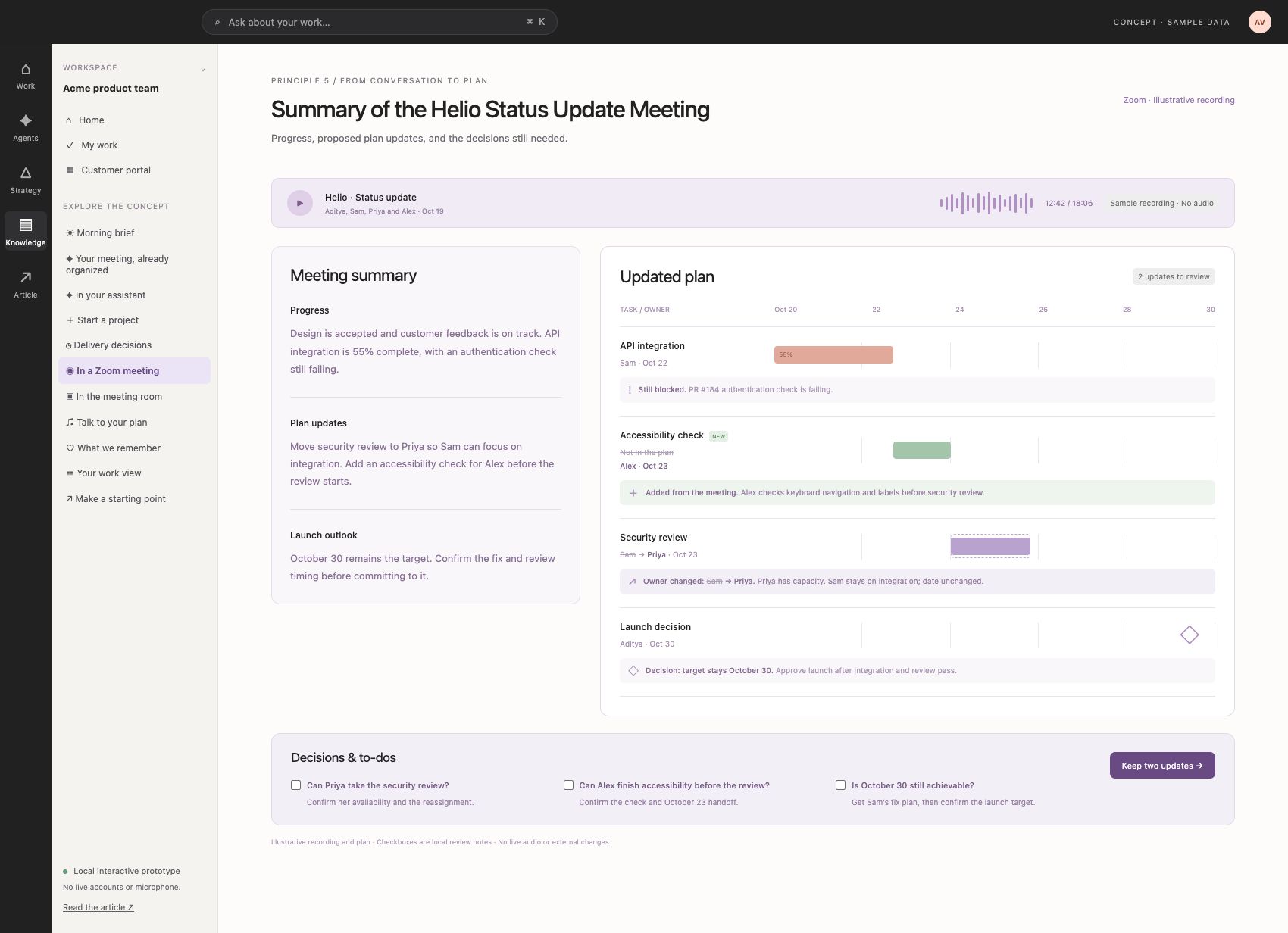The image size is (1288, 933).
Task: Click the 'Decision: target stays October 30' note
Action: coord(918,671)
